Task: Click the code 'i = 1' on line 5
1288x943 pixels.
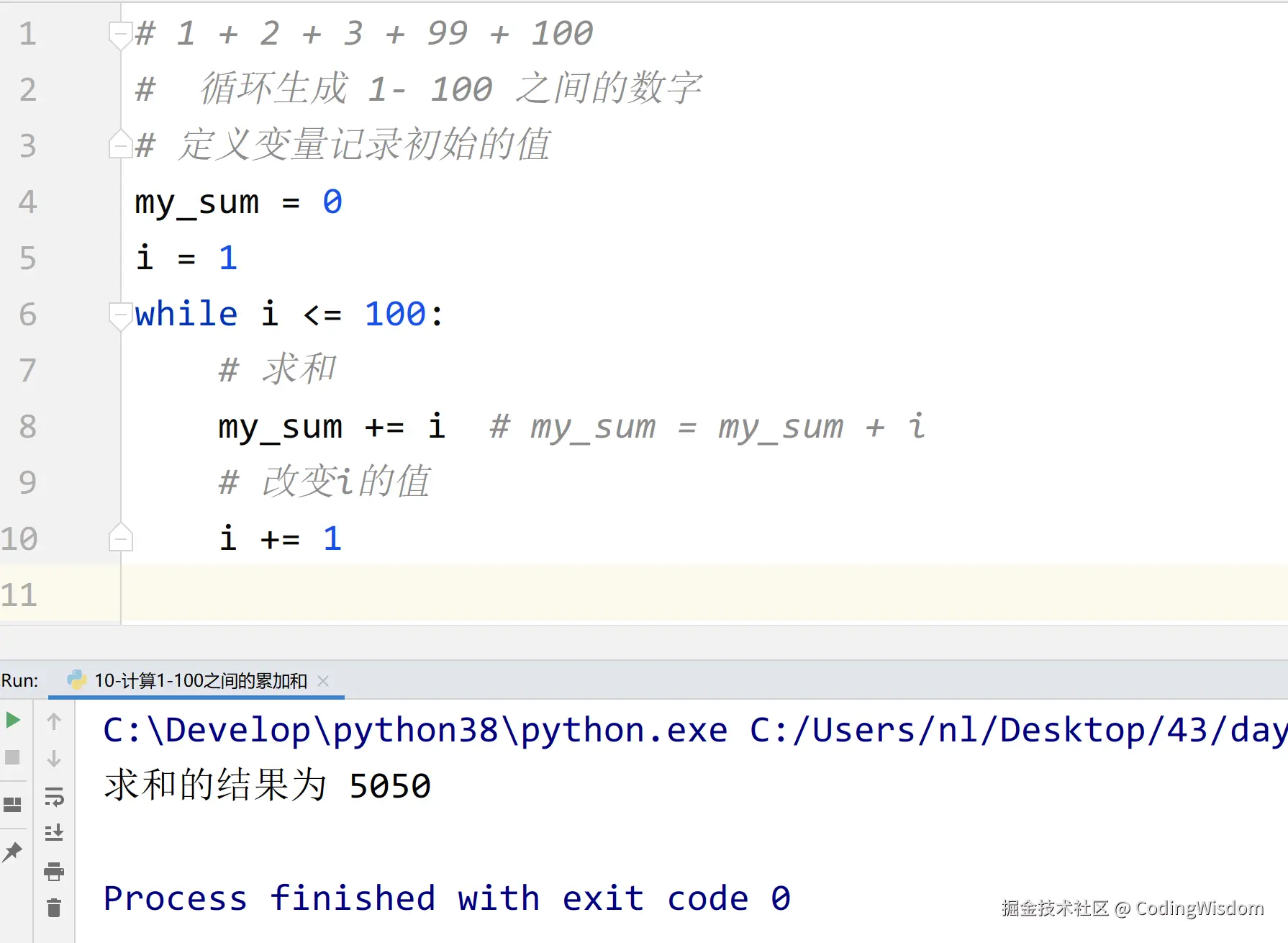Action: point(186,258)
